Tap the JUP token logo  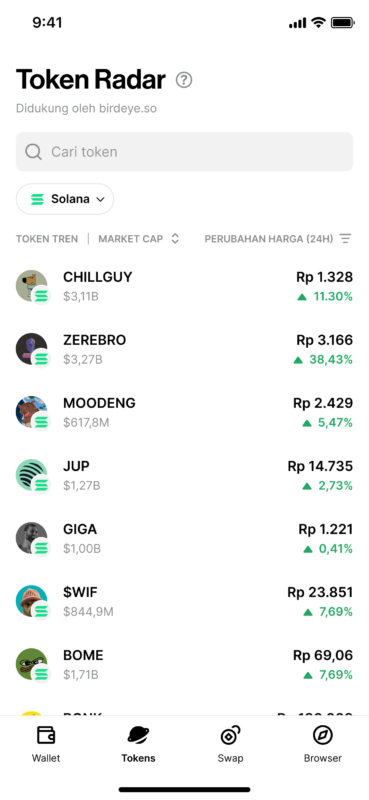point(32,475)
